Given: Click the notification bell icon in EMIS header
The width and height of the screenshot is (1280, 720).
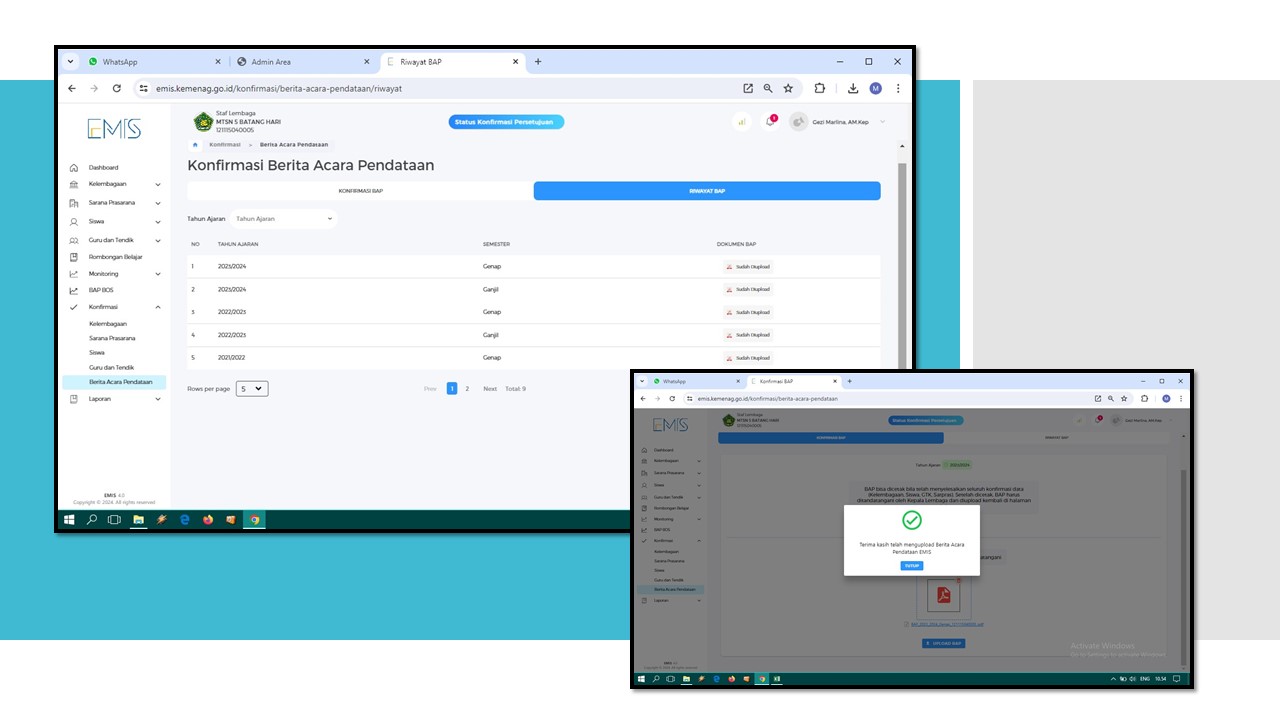Looking at the screenshot, I should 770,122.
